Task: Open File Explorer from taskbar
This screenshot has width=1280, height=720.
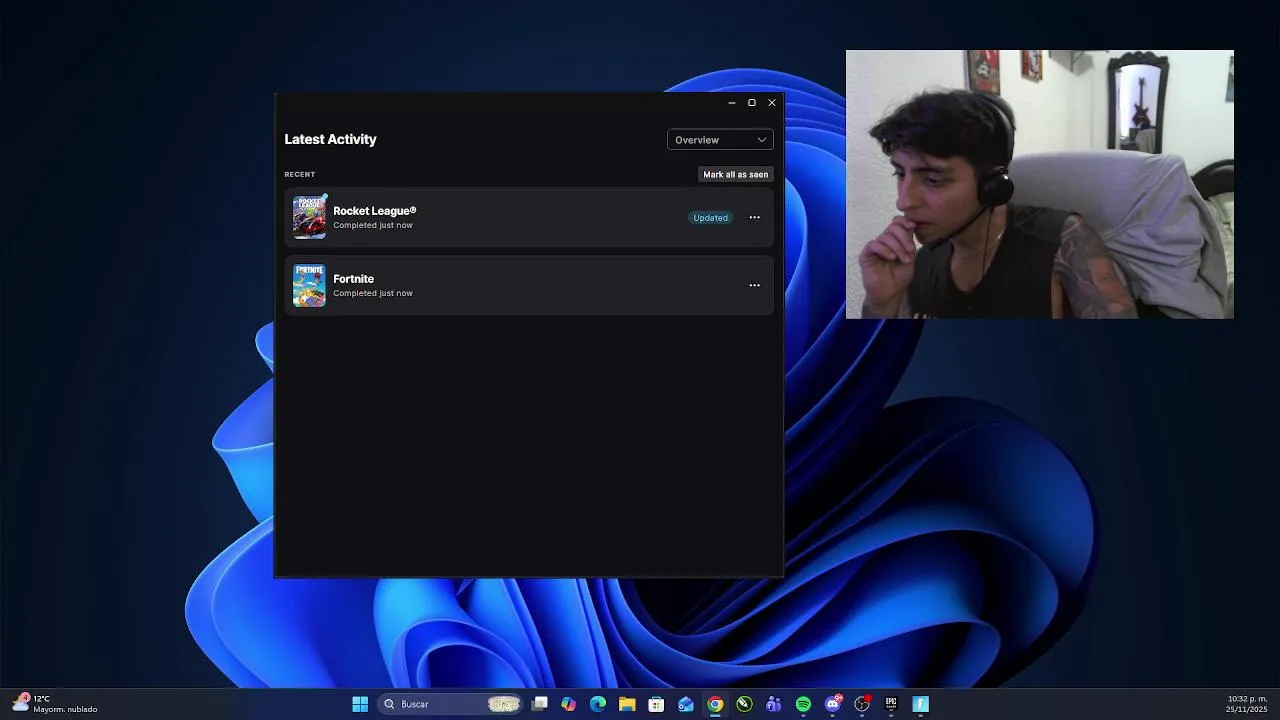Action: click(x=627, y=704)
